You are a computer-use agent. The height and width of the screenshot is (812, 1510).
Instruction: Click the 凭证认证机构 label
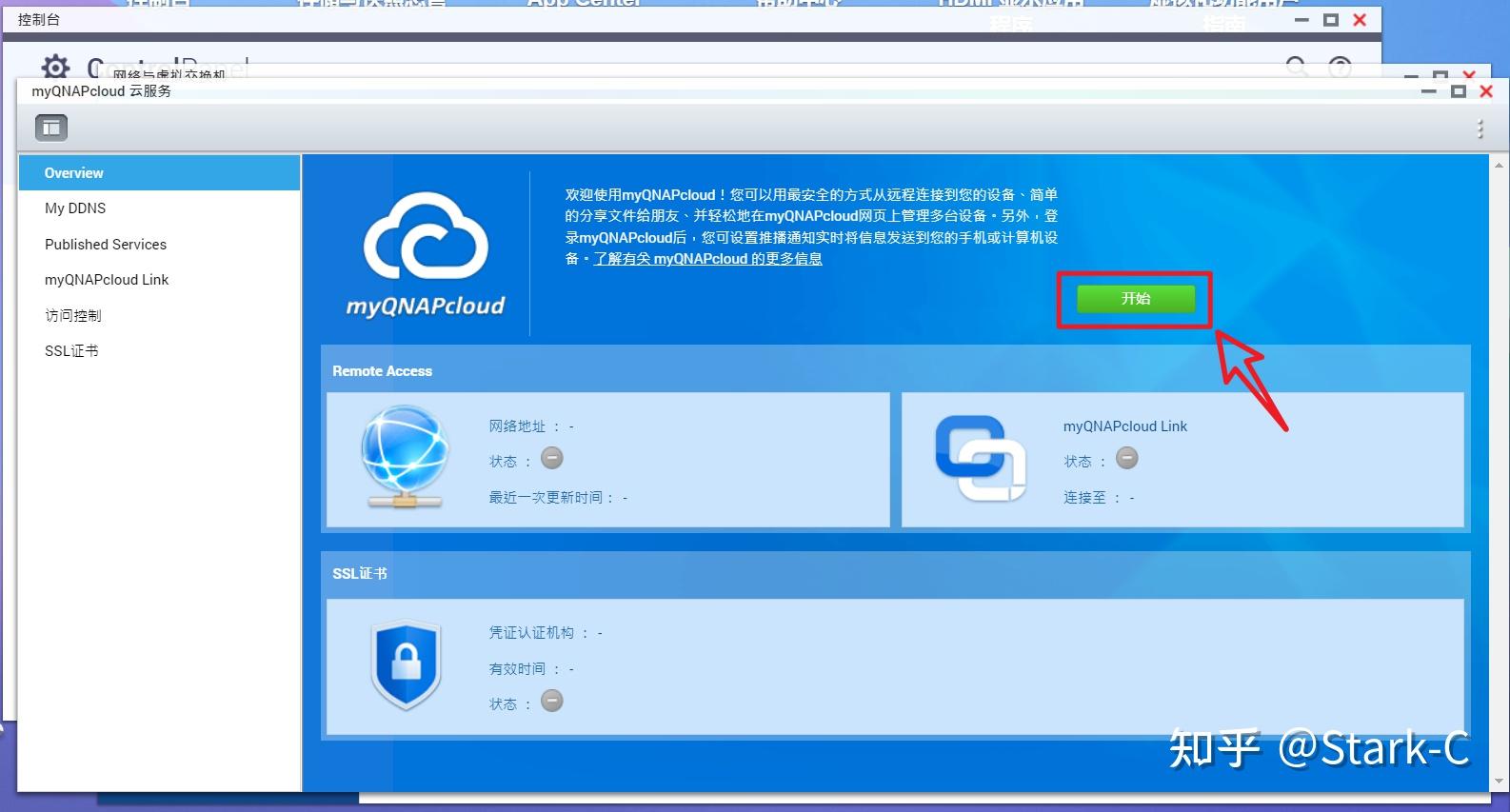click(x=532, y=633)
